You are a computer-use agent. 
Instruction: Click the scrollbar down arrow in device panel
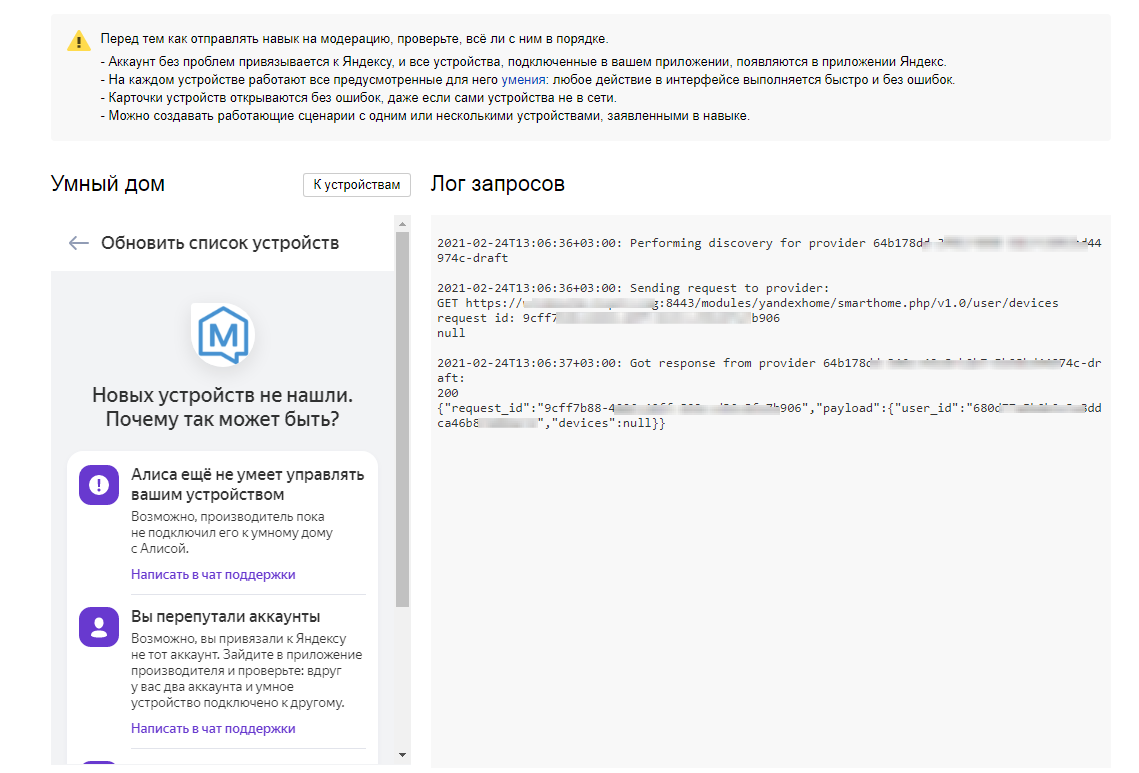coord(402,755)
